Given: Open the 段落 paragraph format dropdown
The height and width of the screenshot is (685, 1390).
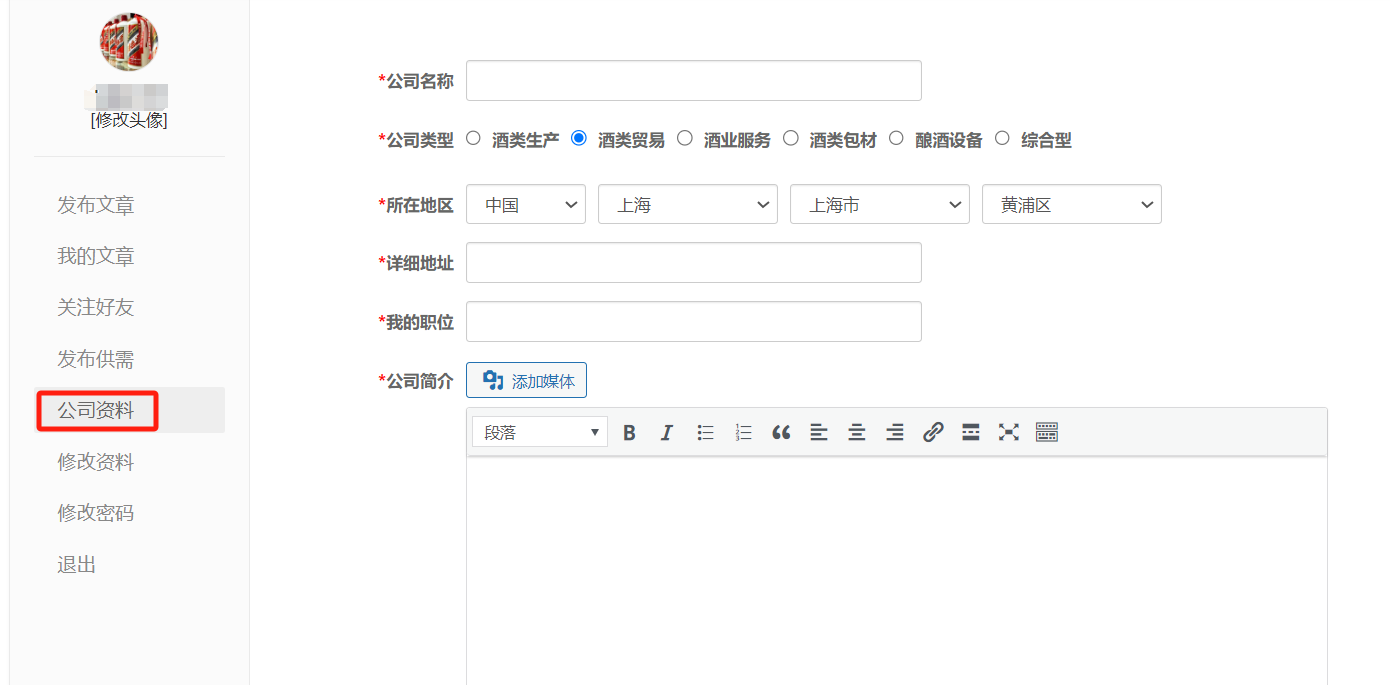Looking at the screenshot, I should [x=540, y=432].
